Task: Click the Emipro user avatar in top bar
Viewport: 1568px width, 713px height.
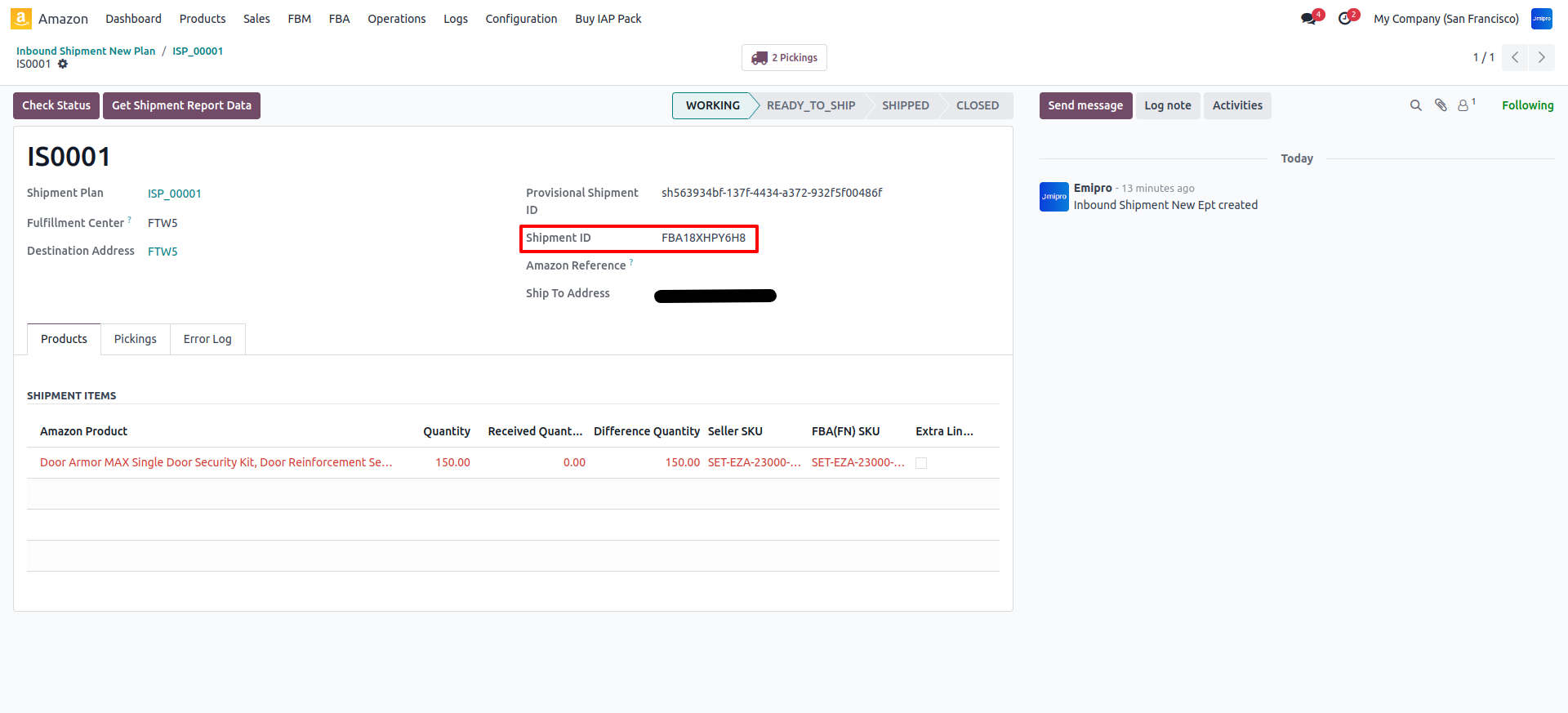Action: tap(1541, 19)
